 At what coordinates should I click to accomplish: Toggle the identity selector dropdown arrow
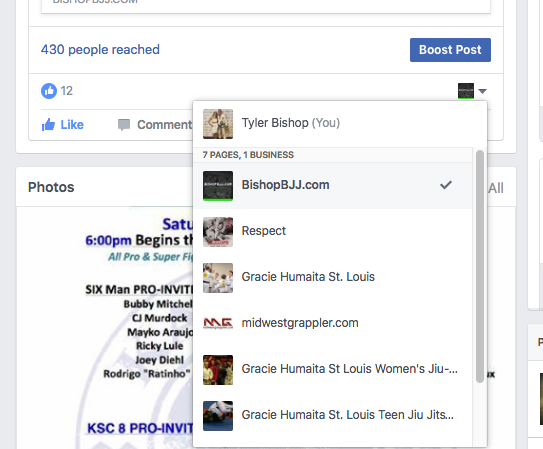click(x=482, y=91)
